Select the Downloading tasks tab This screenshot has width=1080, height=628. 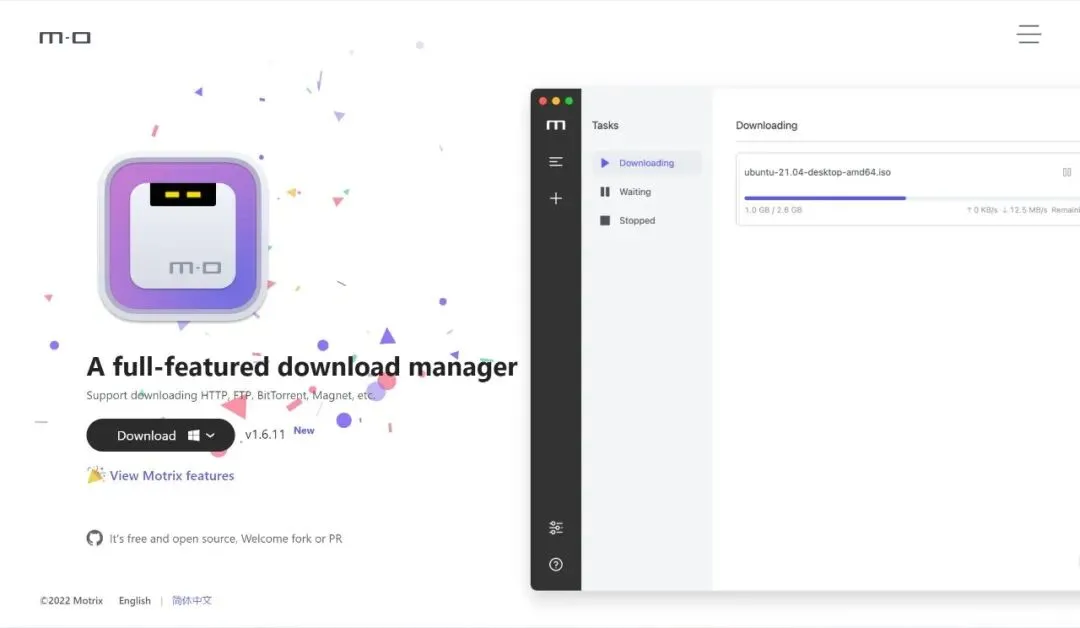(646, 163)
